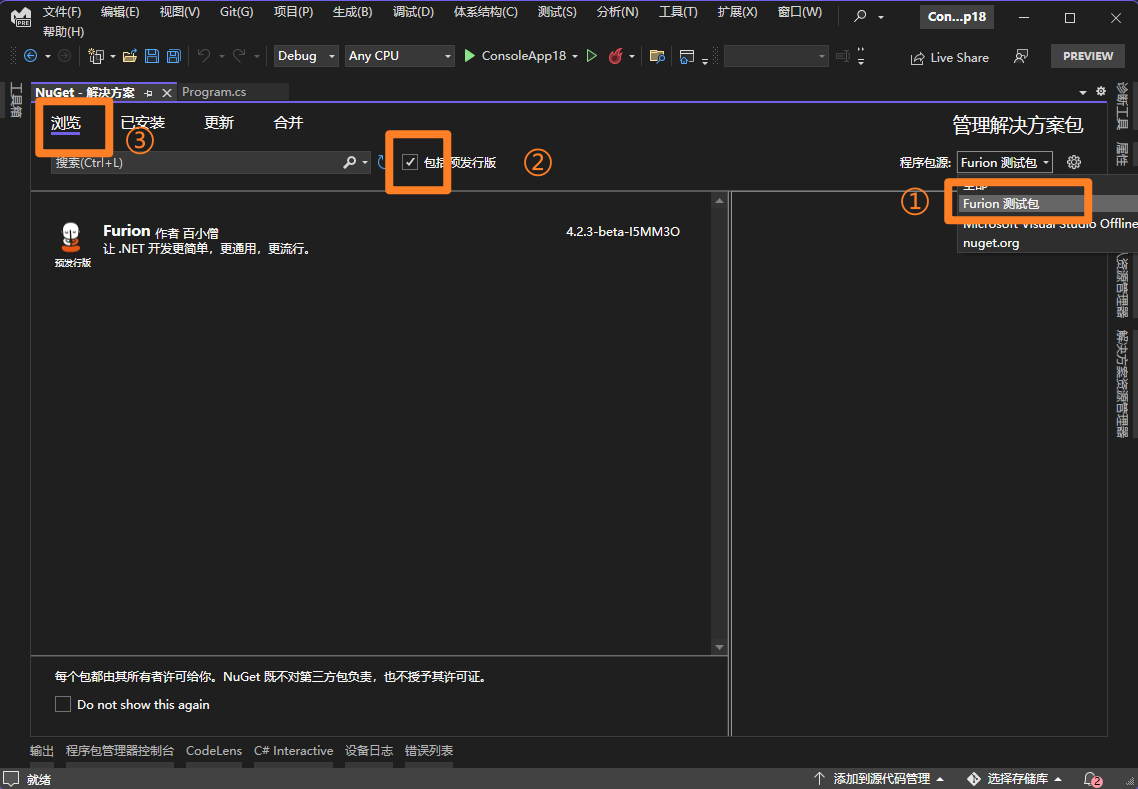The image size is (1138, 789).
Task: Click the green Start debugging play icon
Action: click(x=469, y=56)
